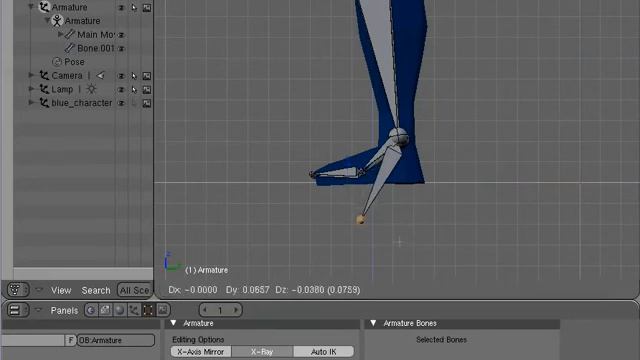640x360 pixels.
Task: Toggle selectability arrow for Armature row
Action: point(134,7)
